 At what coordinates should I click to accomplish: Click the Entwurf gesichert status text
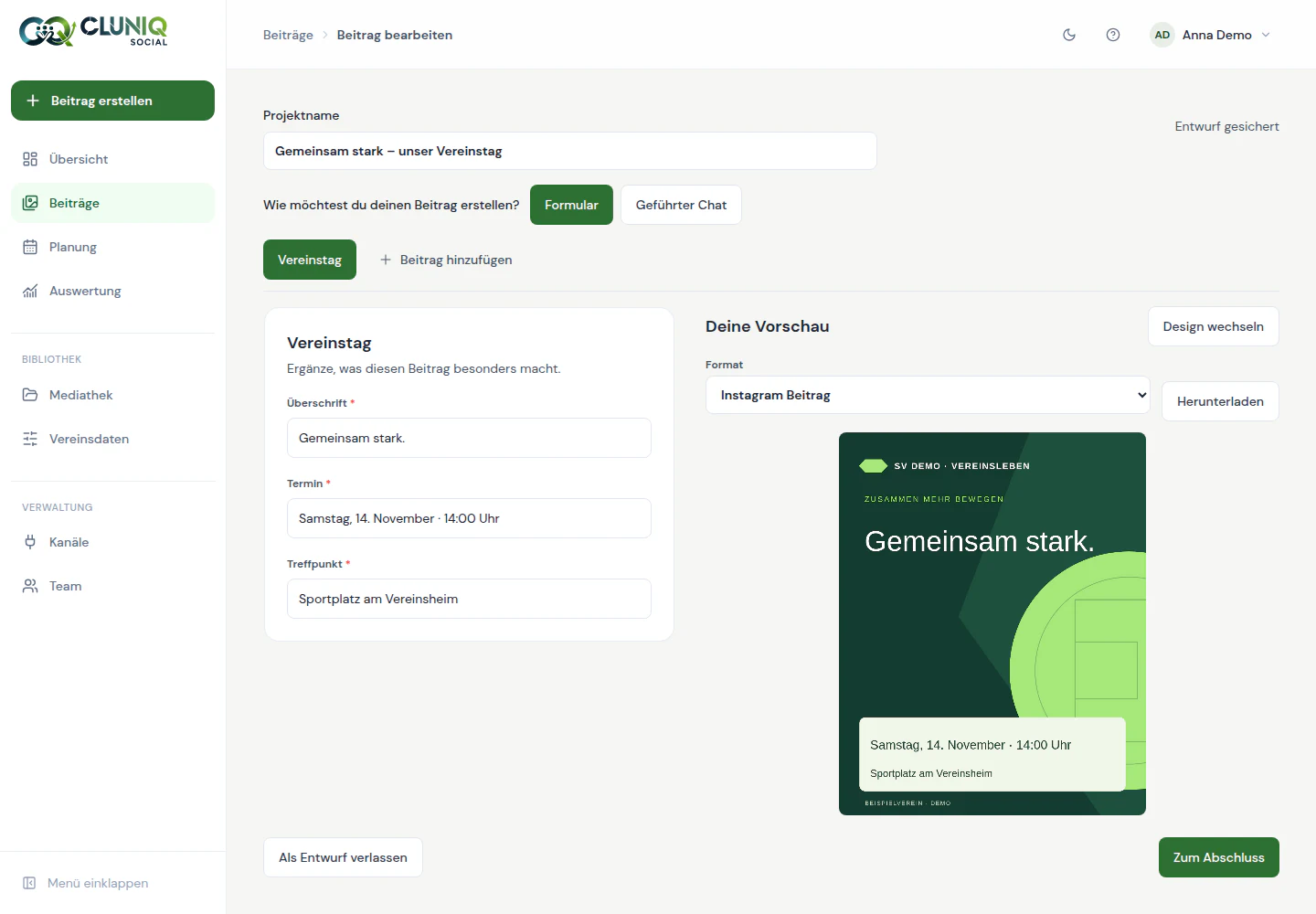pyautogui.click(x=1226, y=126)
